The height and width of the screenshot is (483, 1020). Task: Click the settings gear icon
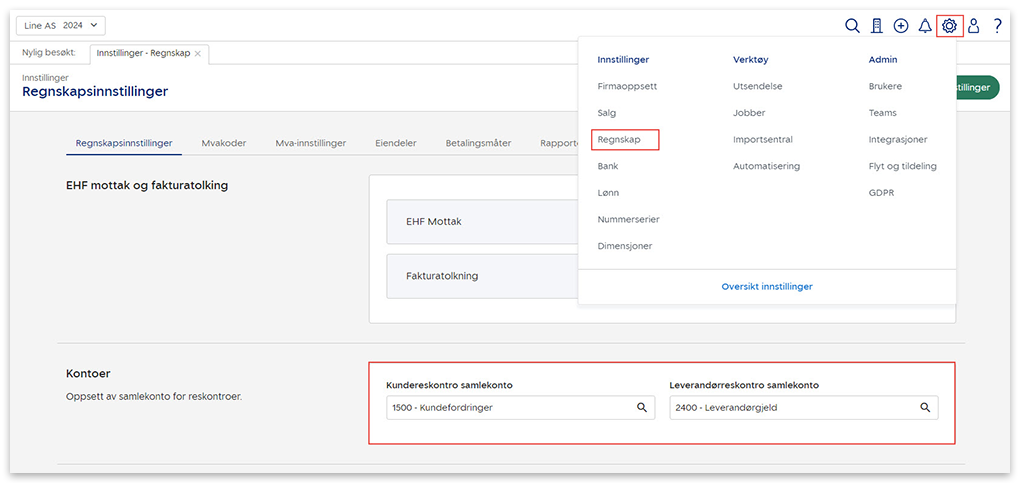[949, 26]
